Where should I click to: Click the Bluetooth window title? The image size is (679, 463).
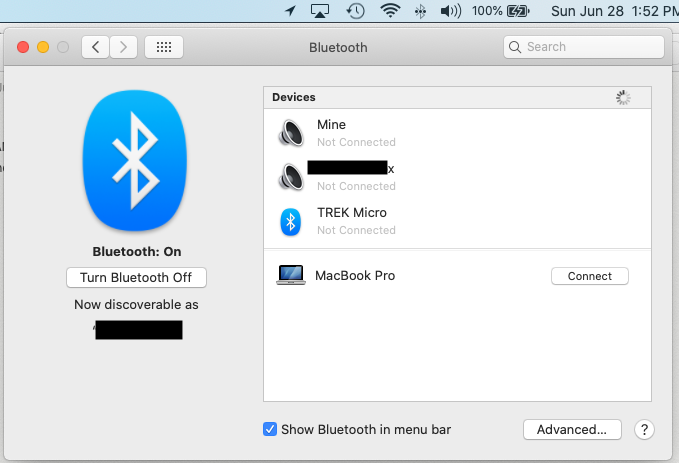point(338,47)
